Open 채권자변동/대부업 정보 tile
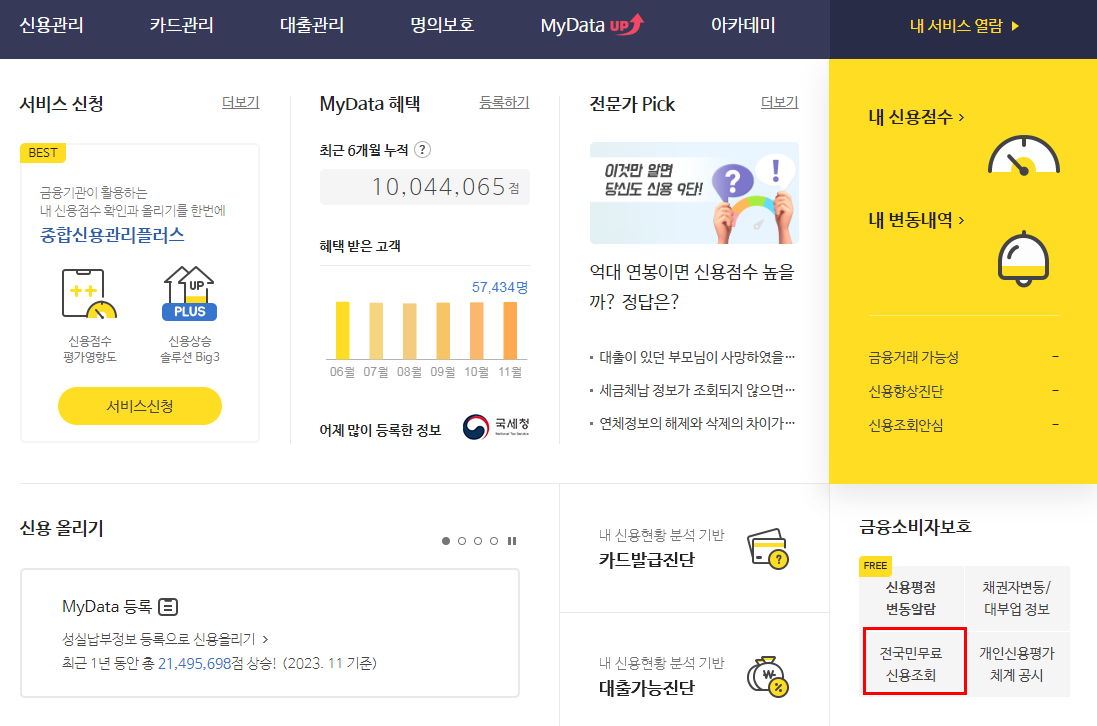1097x726 pixels. click(x=1017, y=597)
